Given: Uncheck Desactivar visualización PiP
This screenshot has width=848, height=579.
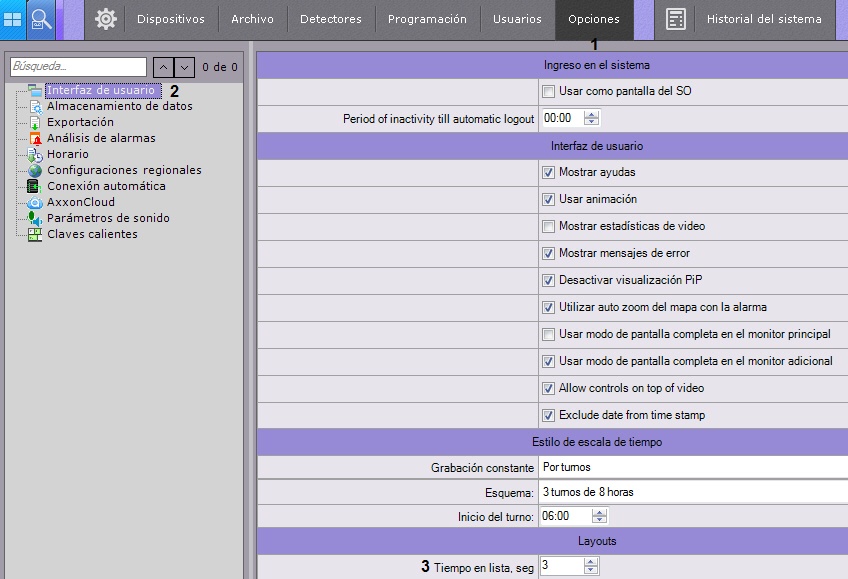Looking at the screenshot, I should (548, 280).
